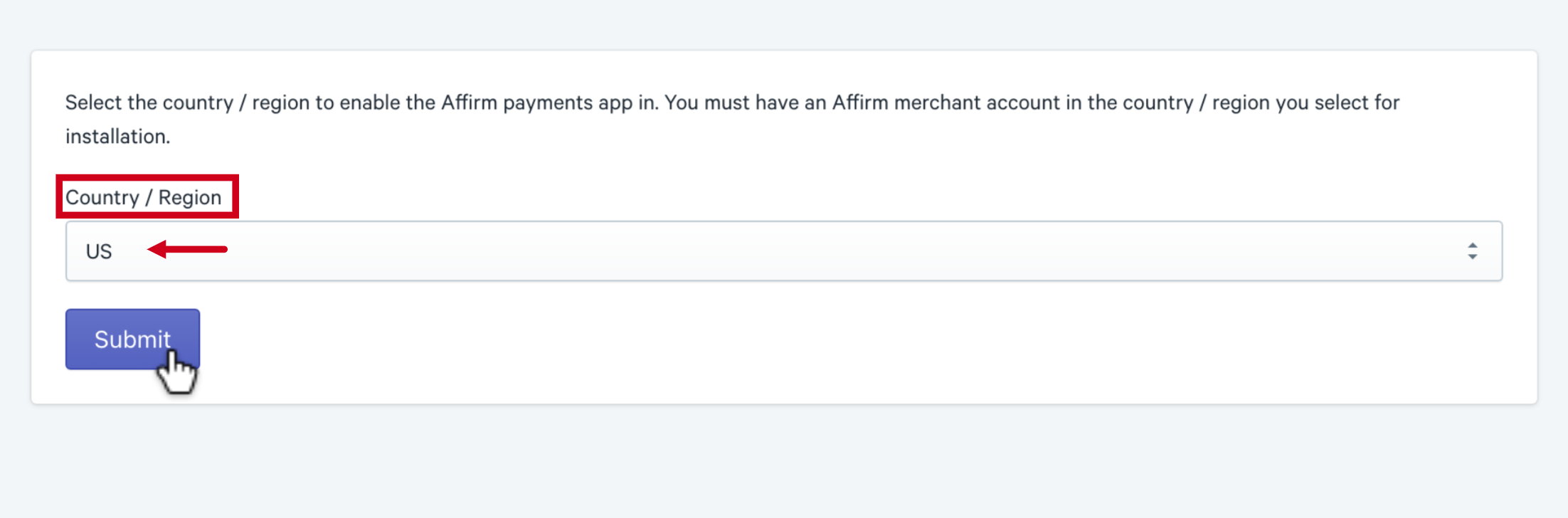
Task: Click the down arrow of the selector stepper
Action: click(1471, 257)
